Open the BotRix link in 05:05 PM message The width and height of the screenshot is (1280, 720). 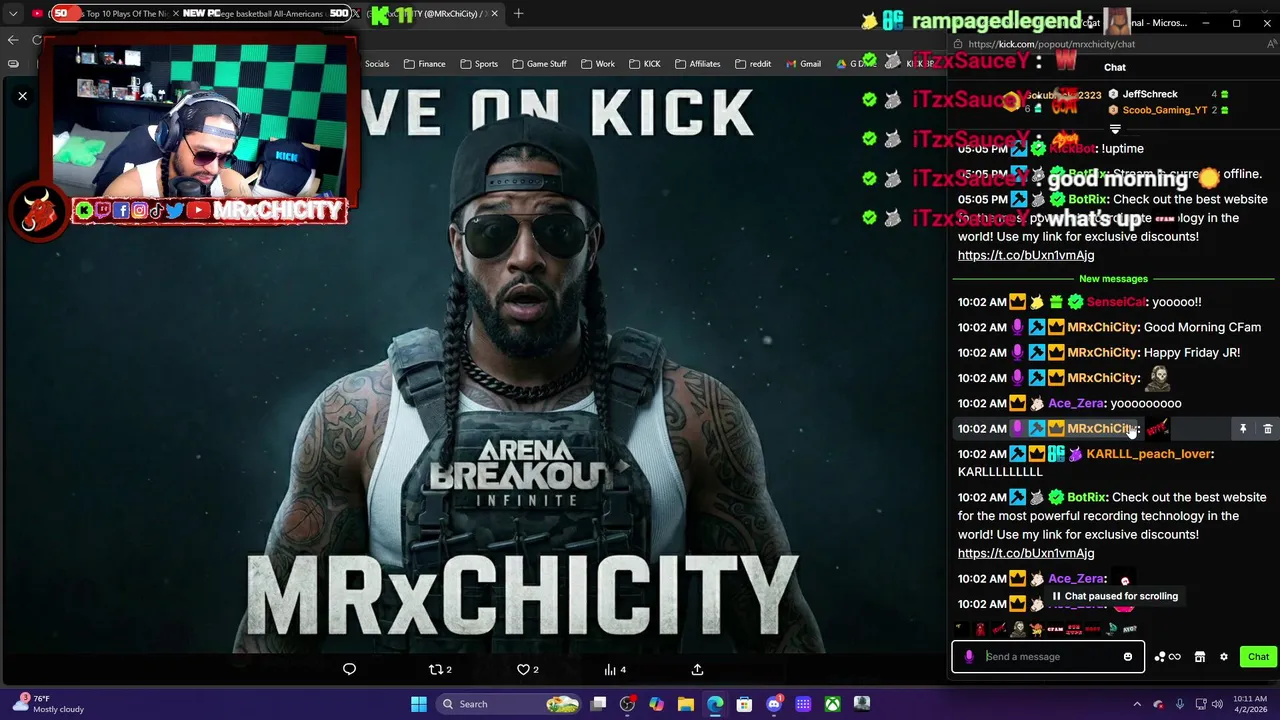click(1026, 255)
